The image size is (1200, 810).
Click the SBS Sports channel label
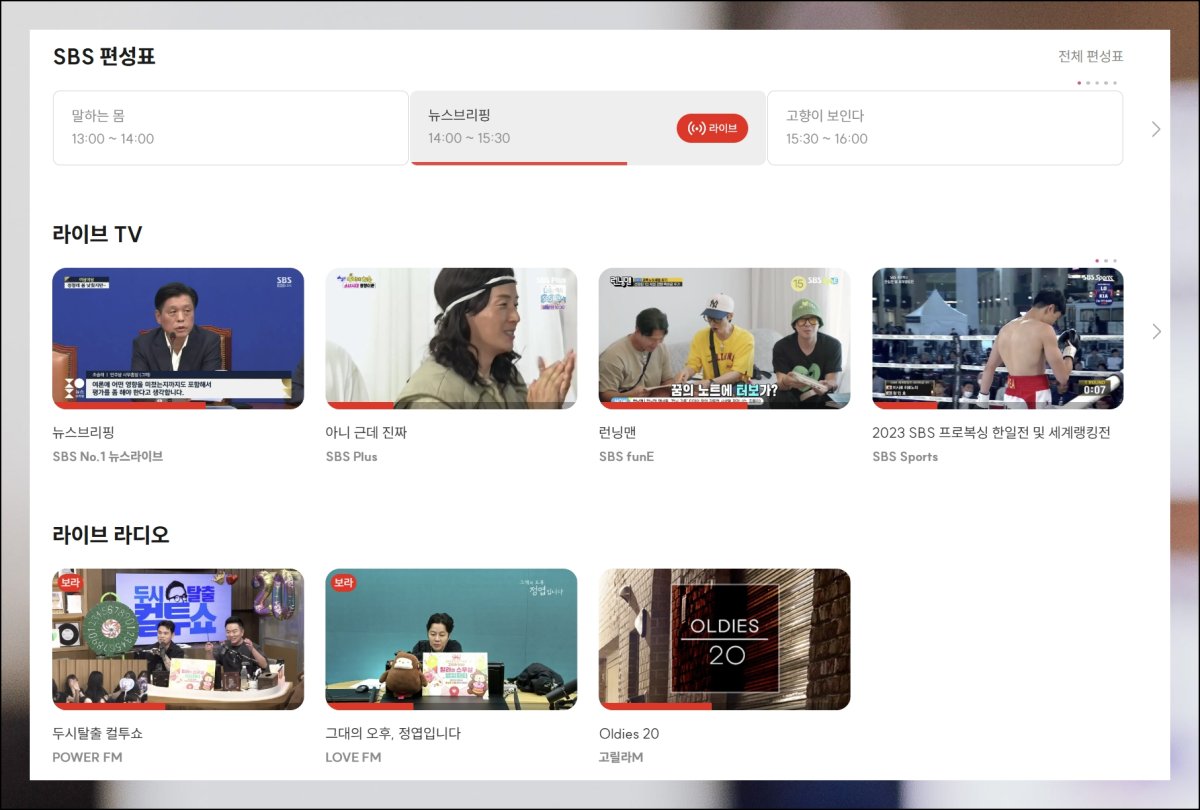point(905,456)
